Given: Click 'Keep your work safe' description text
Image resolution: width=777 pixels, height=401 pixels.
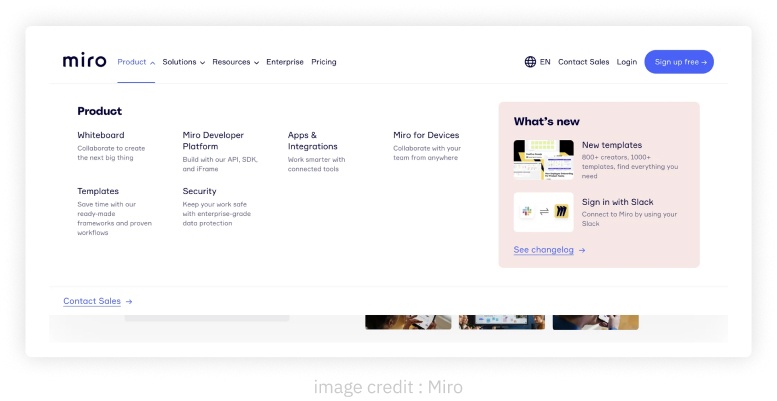Looking at the screenshot, I should click(x=217, y=214).
